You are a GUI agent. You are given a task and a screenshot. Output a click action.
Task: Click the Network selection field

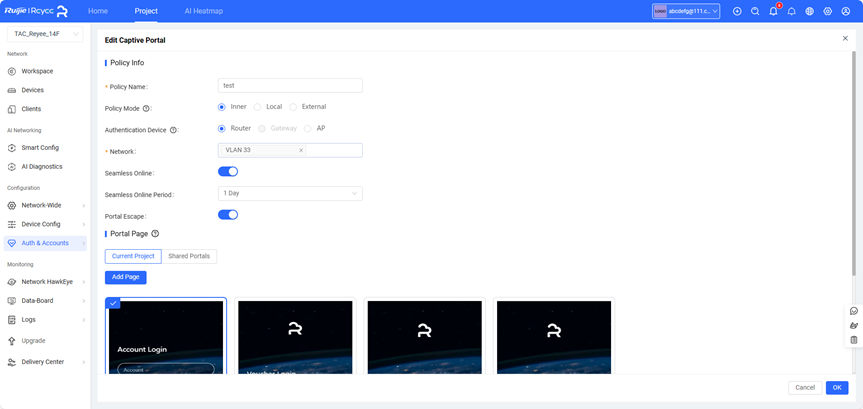(x=290, y=150)
